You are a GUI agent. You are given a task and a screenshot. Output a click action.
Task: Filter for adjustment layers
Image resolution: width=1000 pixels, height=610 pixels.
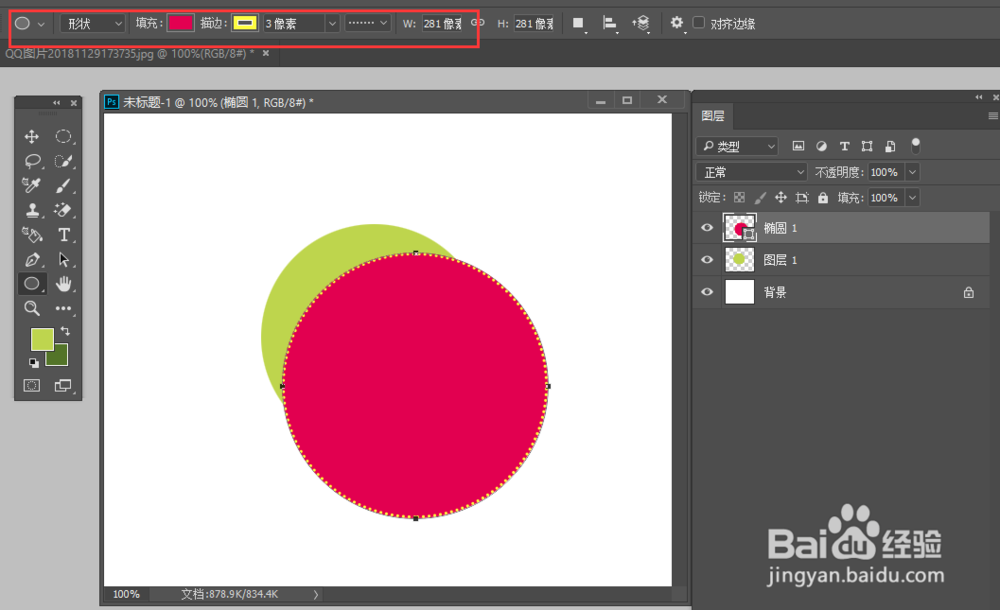click(x=821, y=146)
